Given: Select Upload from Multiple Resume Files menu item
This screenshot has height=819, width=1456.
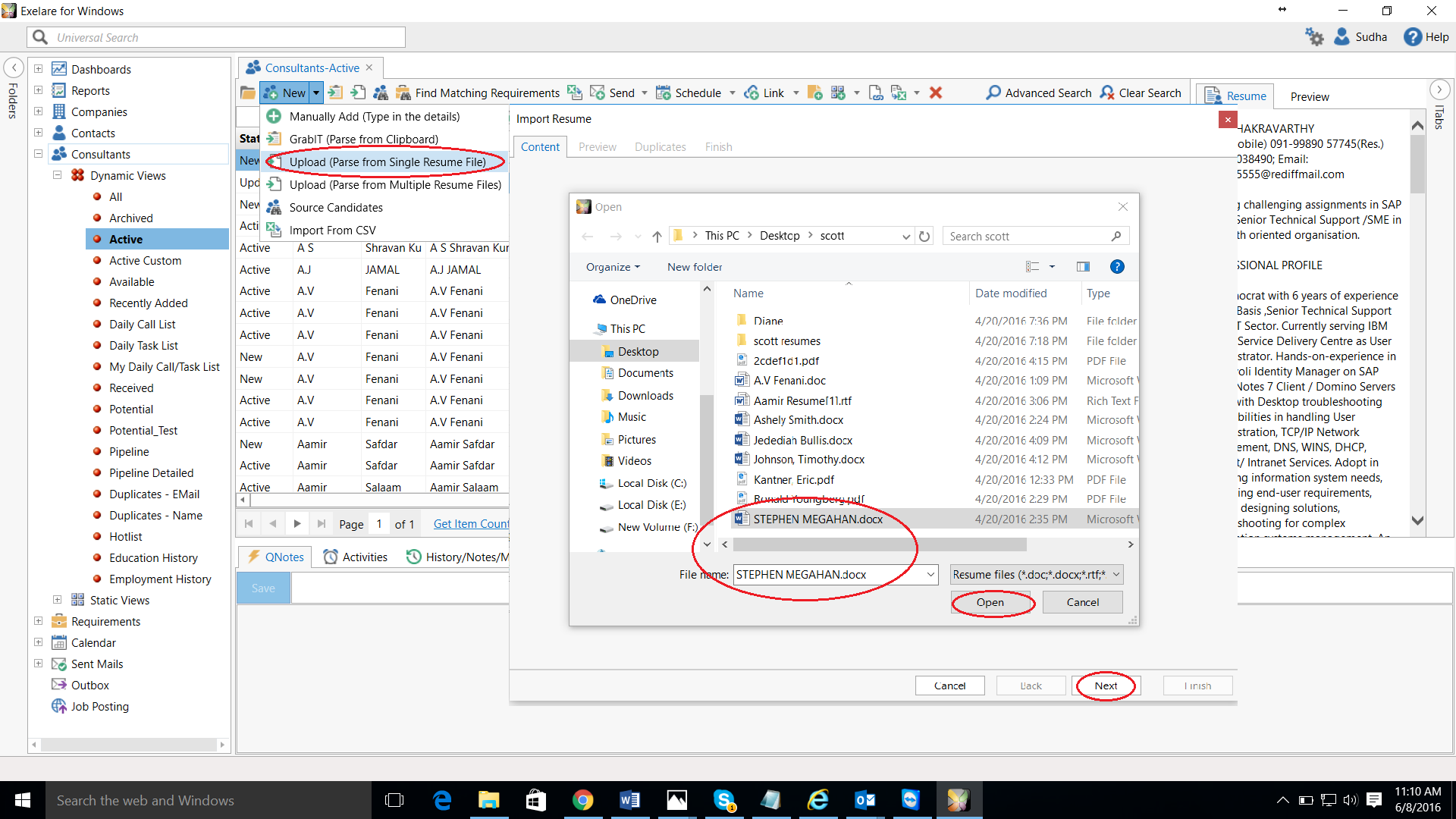Looking at the screenshot, I should [385, 184].
